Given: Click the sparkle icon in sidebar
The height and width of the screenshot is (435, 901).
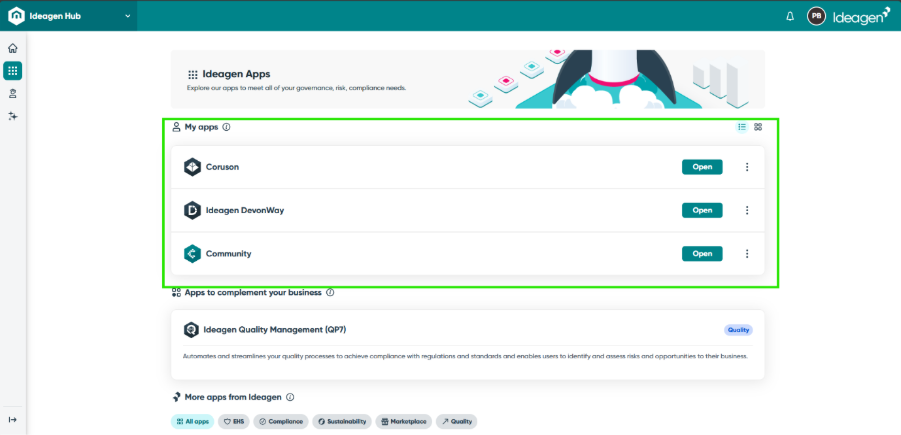Looking at the screenshot, I should click(13, 116).
